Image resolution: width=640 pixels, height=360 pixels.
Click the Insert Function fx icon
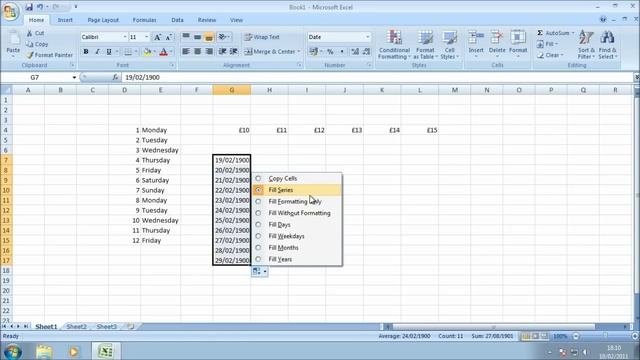point(115,77)
